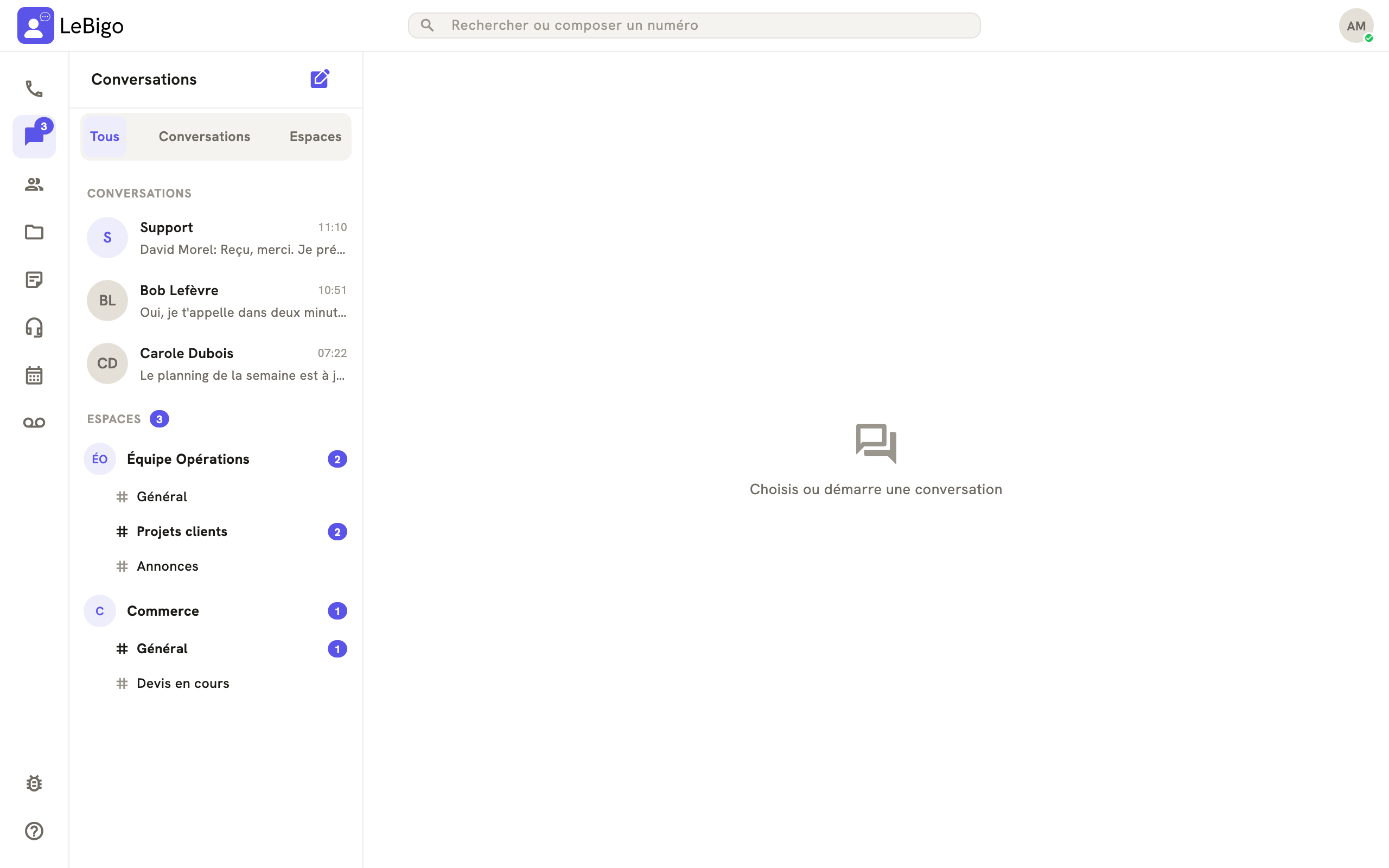Collapse the Commerce space

(x=216, y=611)
